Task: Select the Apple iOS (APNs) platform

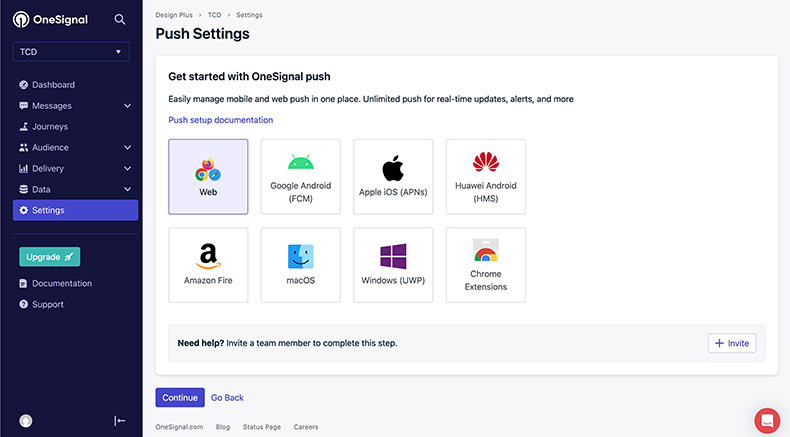Action: [x=393, y=177]
